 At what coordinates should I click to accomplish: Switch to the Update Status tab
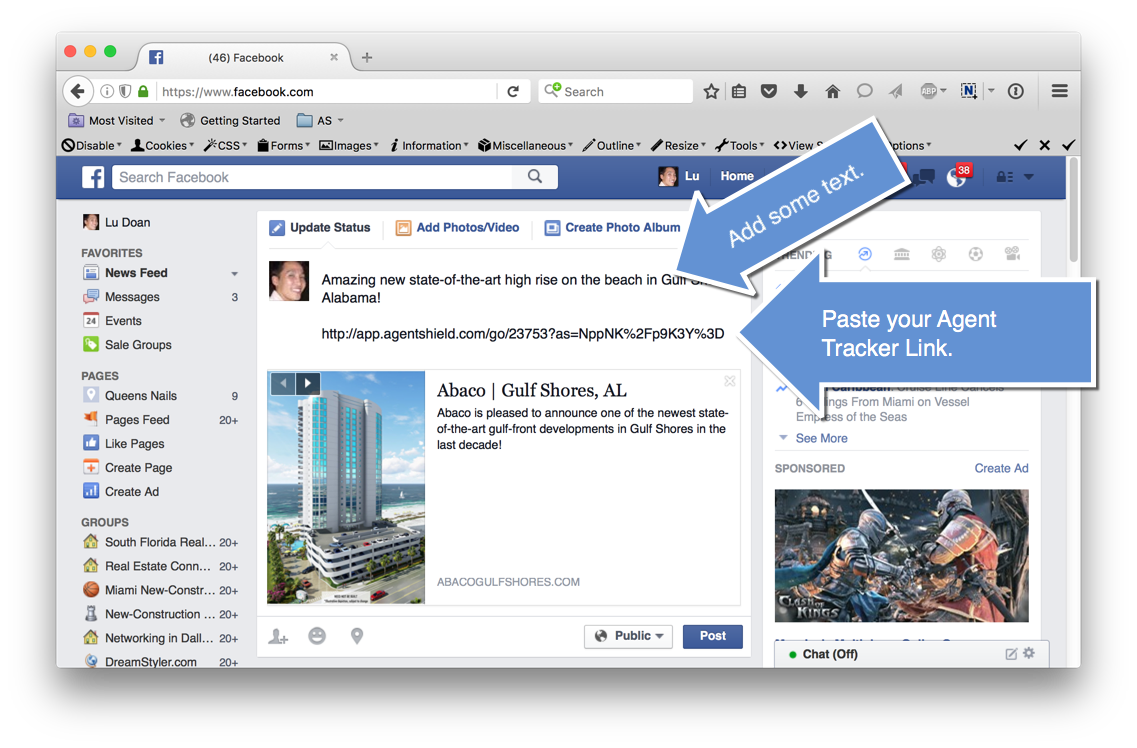coord(320,228)
